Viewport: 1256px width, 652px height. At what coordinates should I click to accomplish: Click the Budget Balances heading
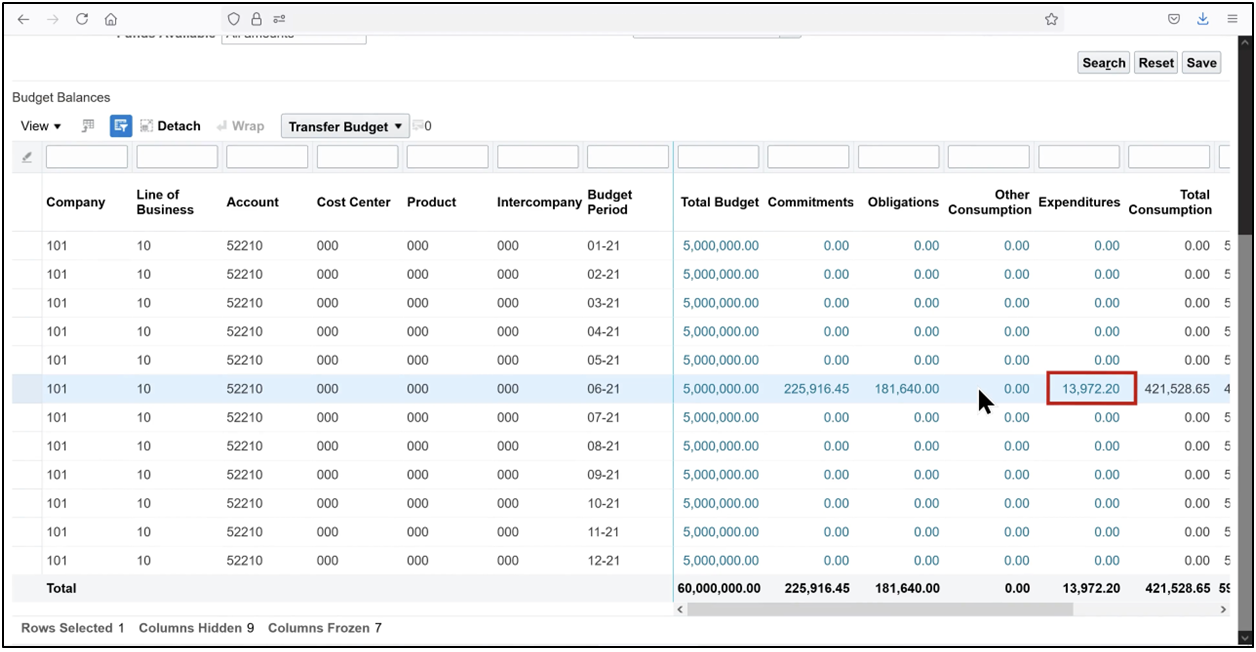click(61, 97)
